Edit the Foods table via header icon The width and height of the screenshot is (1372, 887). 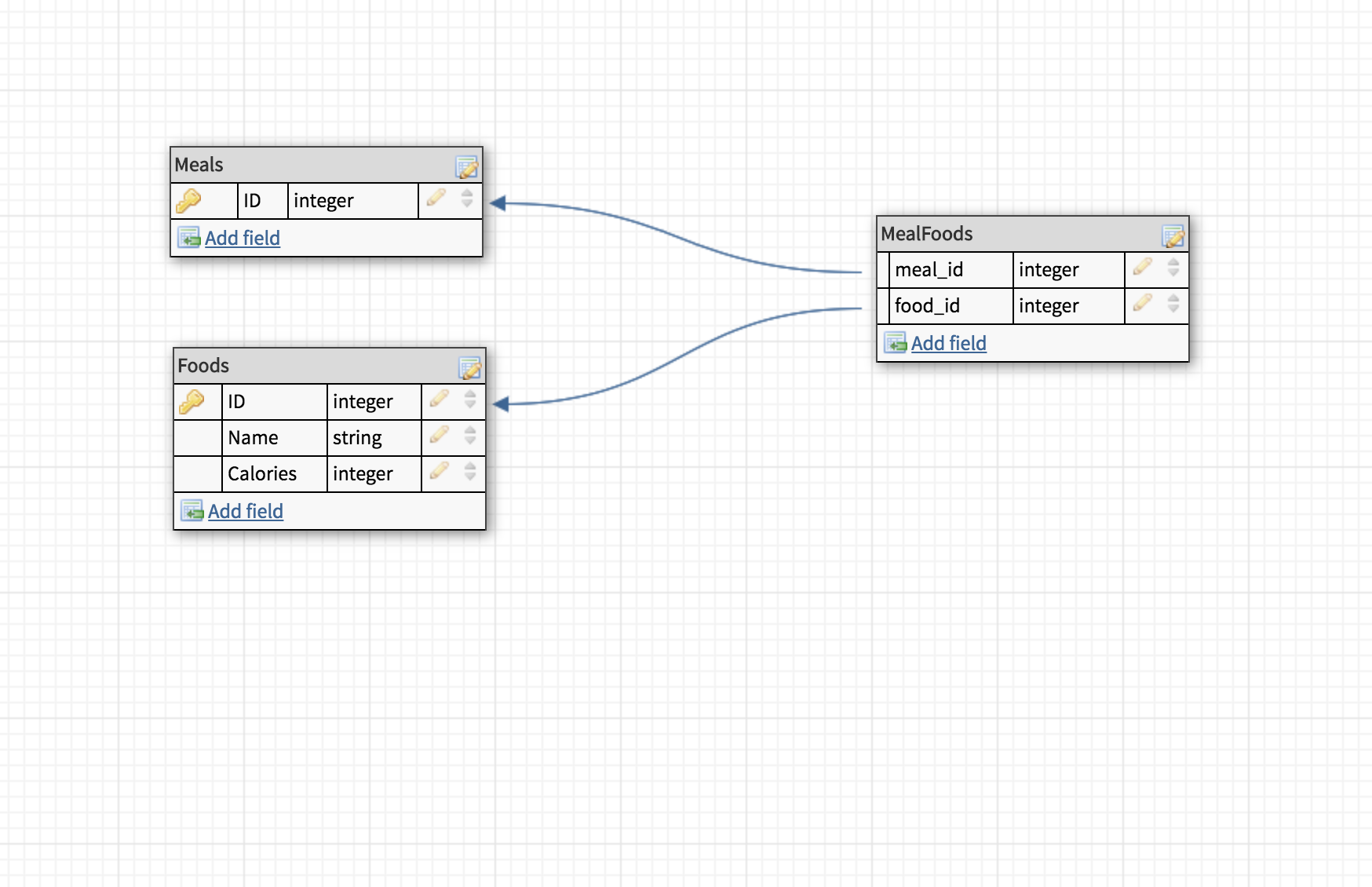[x=470, y=367]
